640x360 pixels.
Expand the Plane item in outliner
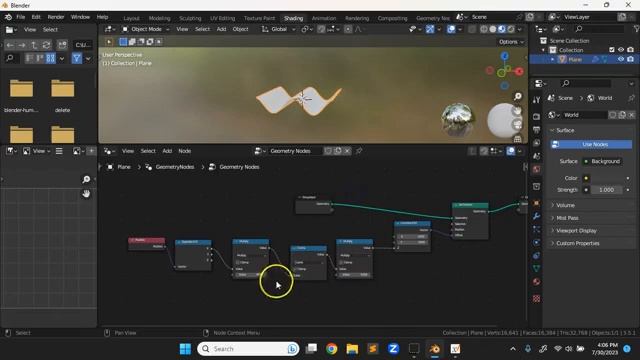point(553,59)
